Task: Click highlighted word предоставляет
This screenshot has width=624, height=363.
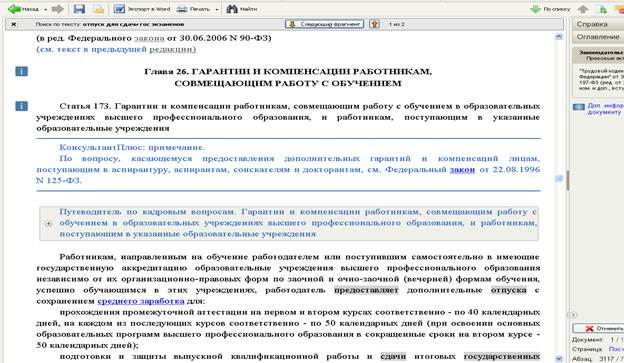Action: pyautogui.click(x=366, y=290)
